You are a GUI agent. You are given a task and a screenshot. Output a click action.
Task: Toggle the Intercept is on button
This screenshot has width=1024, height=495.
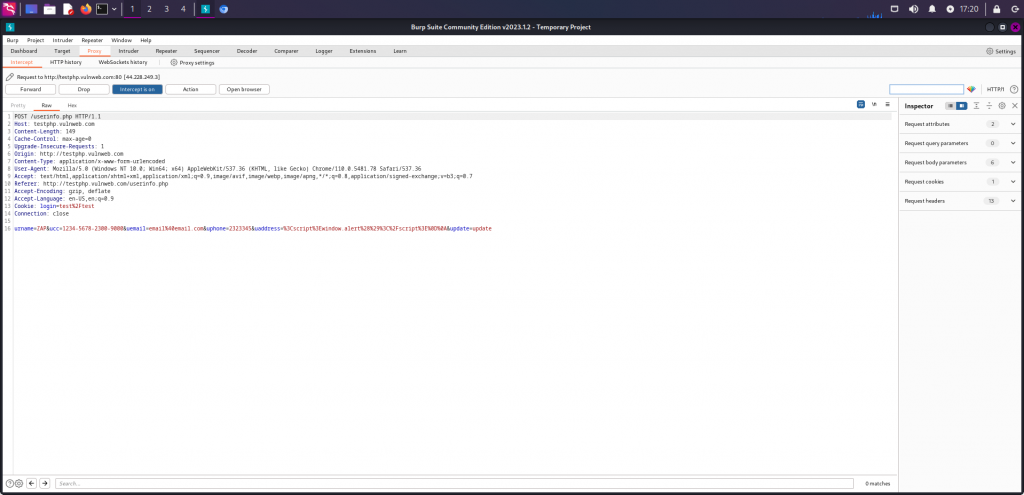coord(137,89)
